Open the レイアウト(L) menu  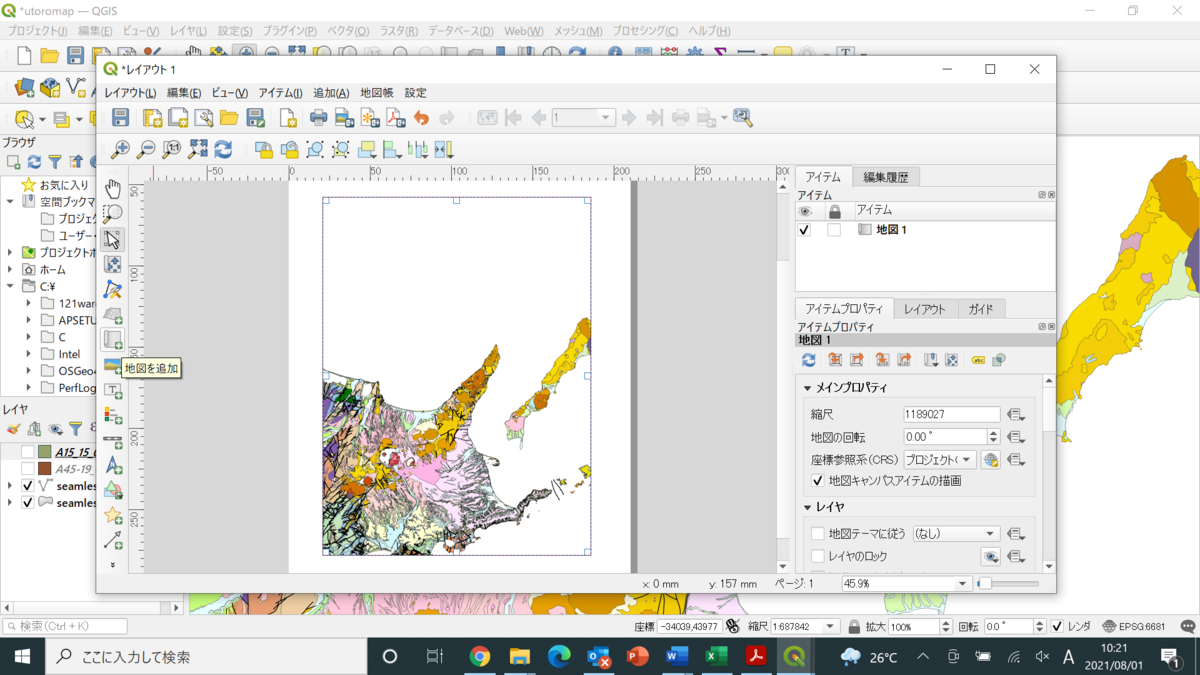131,93
